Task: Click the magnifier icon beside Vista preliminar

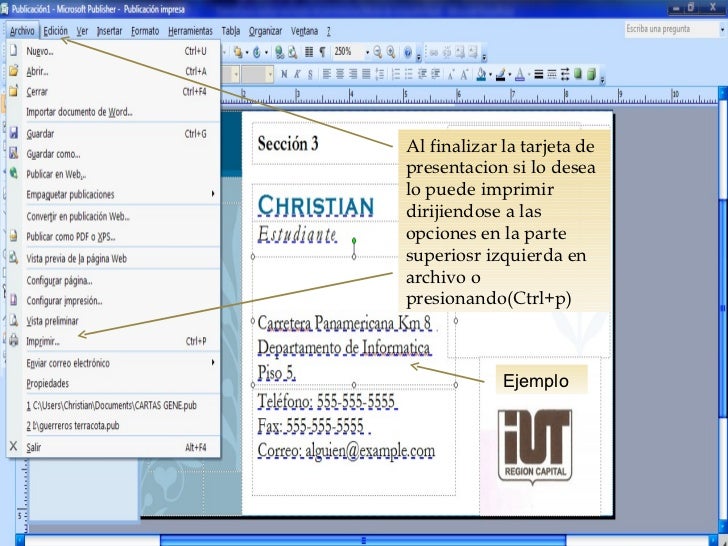Action: (14, 320)
